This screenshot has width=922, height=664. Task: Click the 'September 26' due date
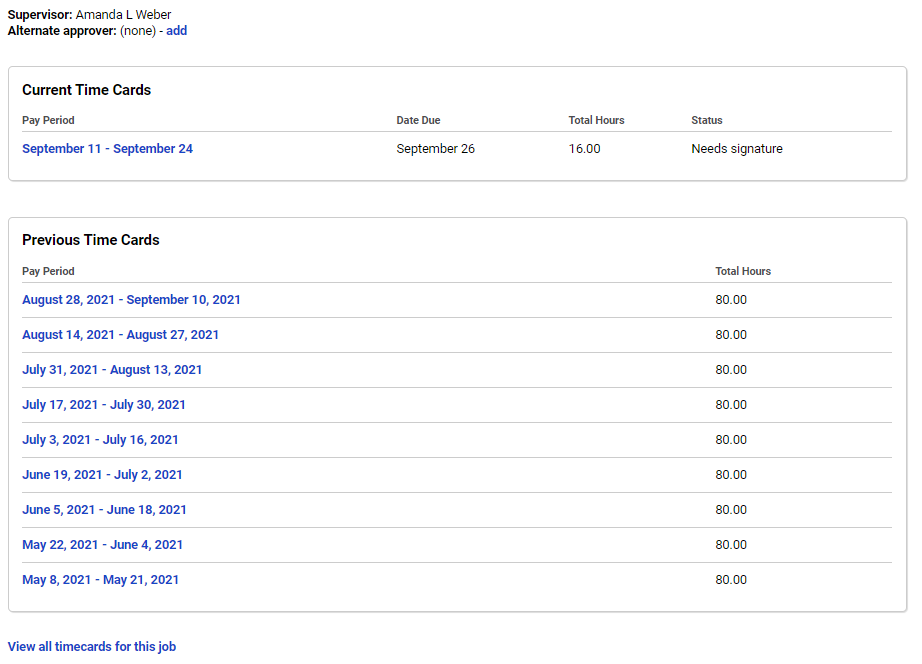coord(435,149)
